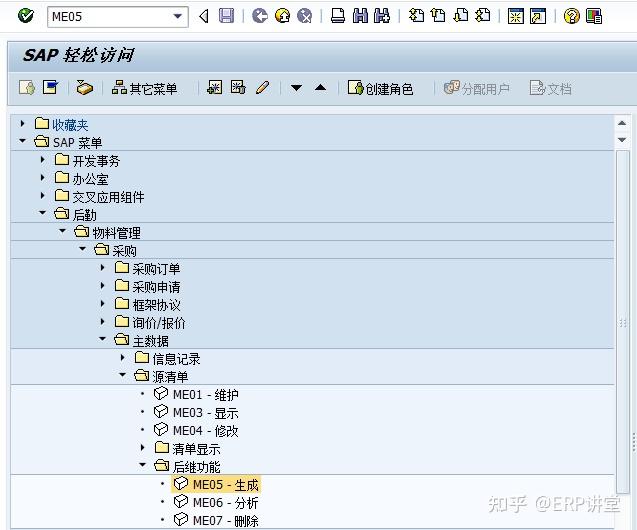Click the vertical scrollbar track of the tree
Image resolution: width=637 pixels, height=530 pixels.
click(622, 321)
